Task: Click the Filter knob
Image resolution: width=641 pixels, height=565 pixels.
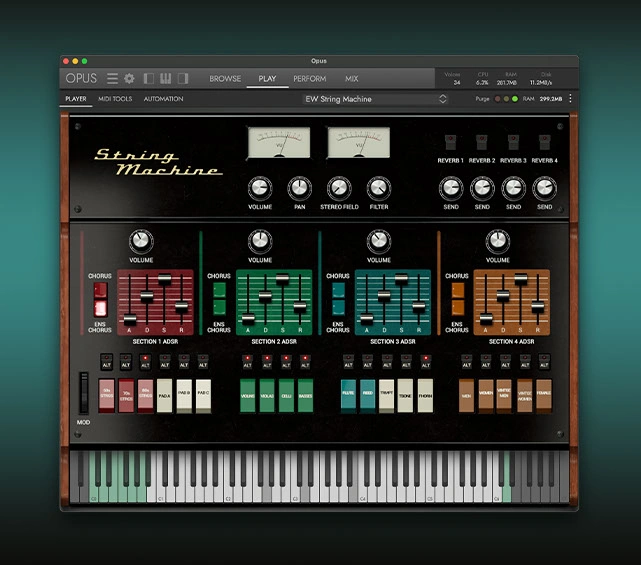Action: pos(379,188)
